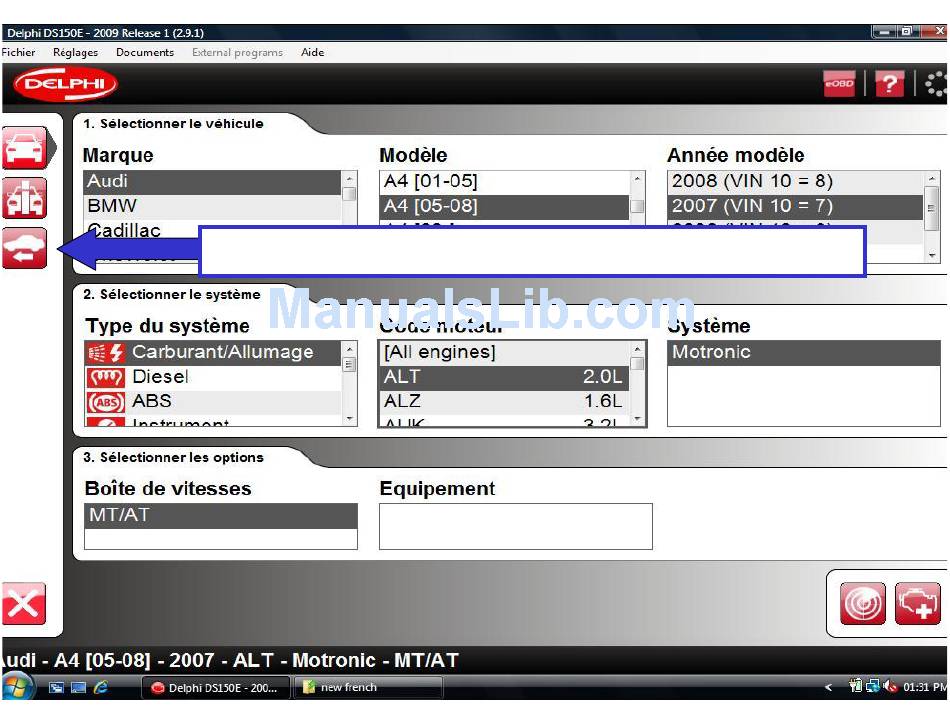The image size is (950, 725).
Task: Select Motronic in Système list
Action: click(x=803, y=353)
